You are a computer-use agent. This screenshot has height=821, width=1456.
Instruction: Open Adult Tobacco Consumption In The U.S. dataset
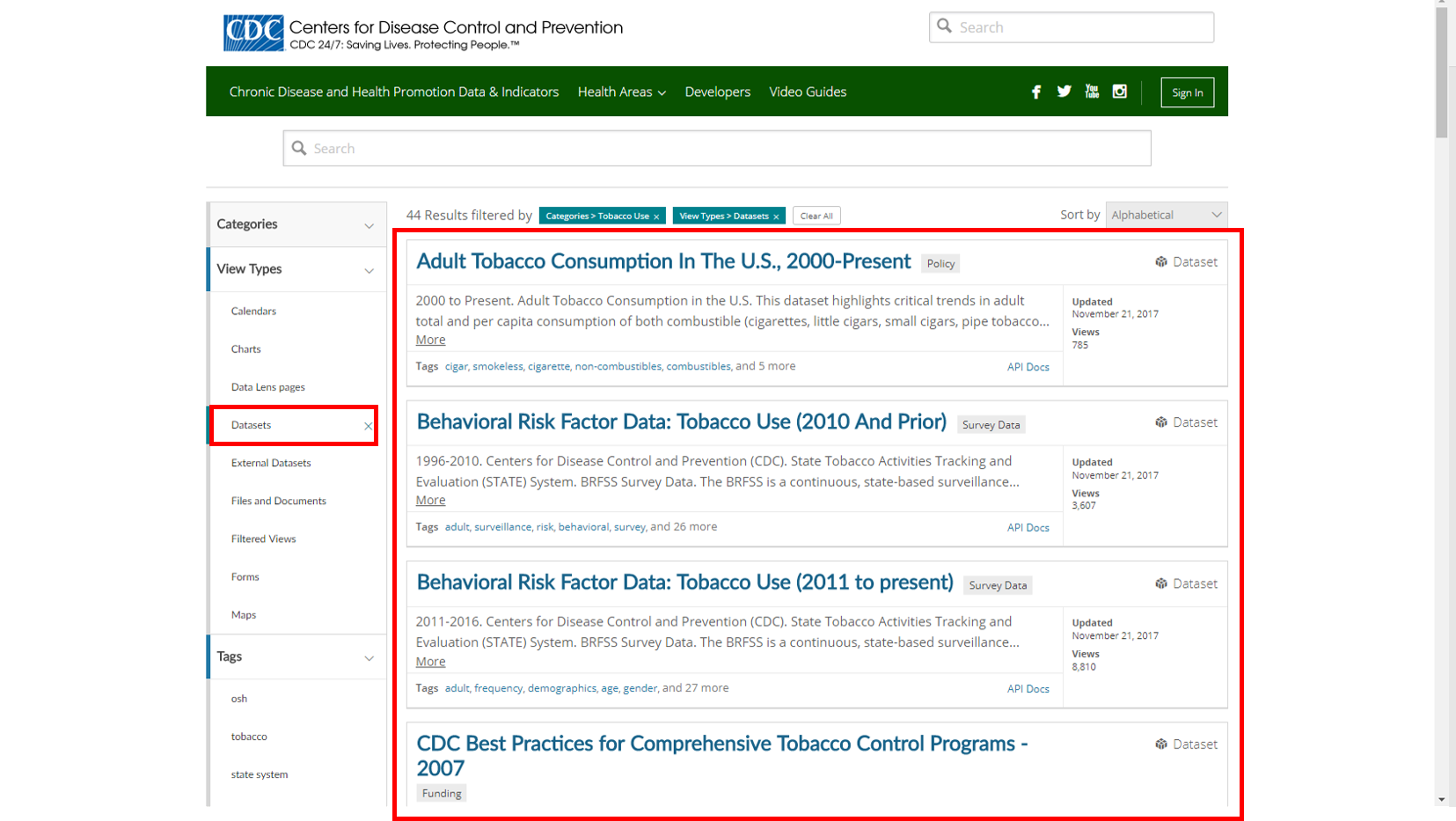[x=663, y=261]
